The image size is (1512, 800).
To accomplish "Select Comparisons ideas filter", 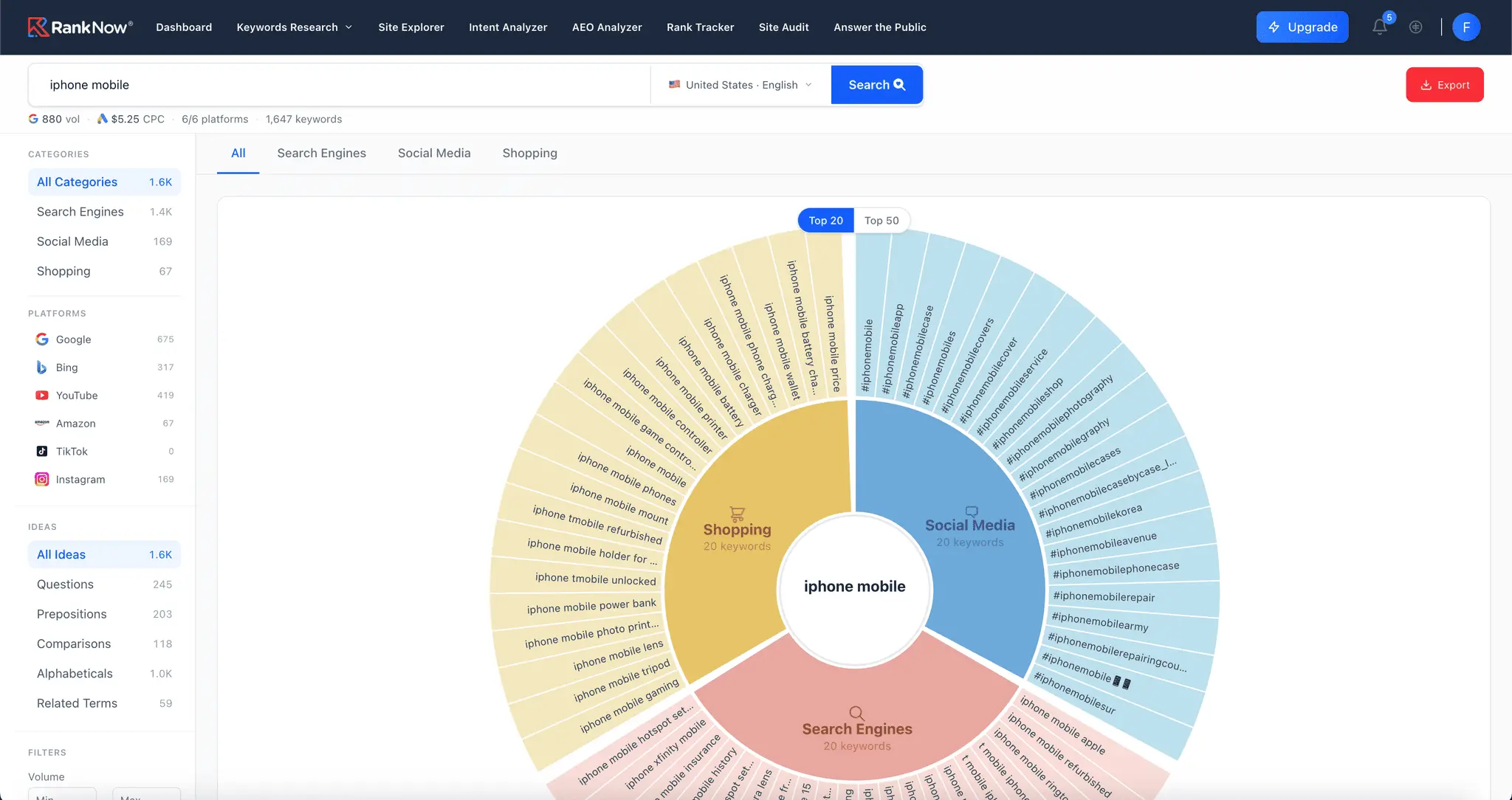I will click(104, 644).
